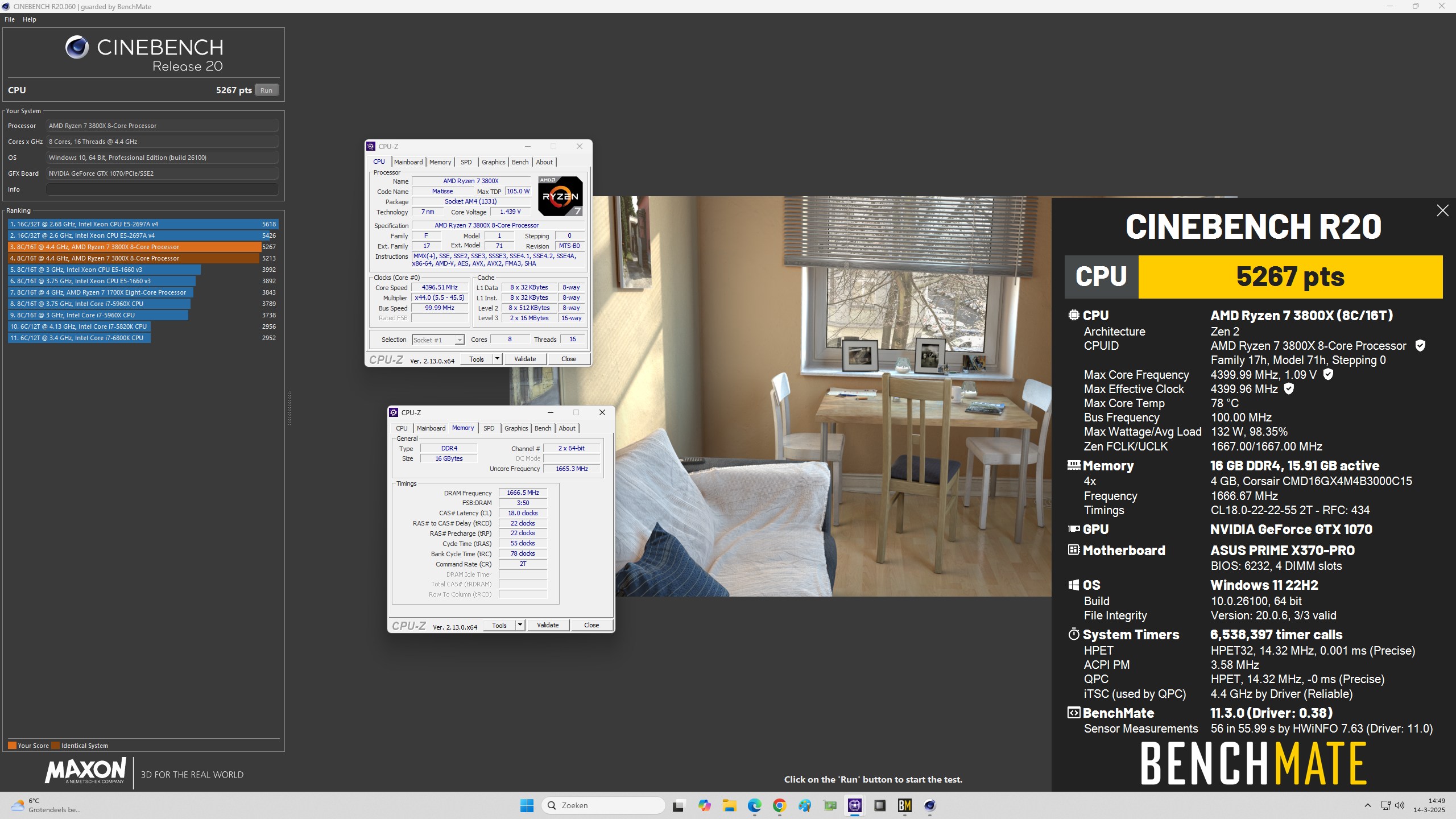Open File Explorer from the taskbar
This screenshot has height=819, width=1456.
pyautogui.click(x=729, y=805)
